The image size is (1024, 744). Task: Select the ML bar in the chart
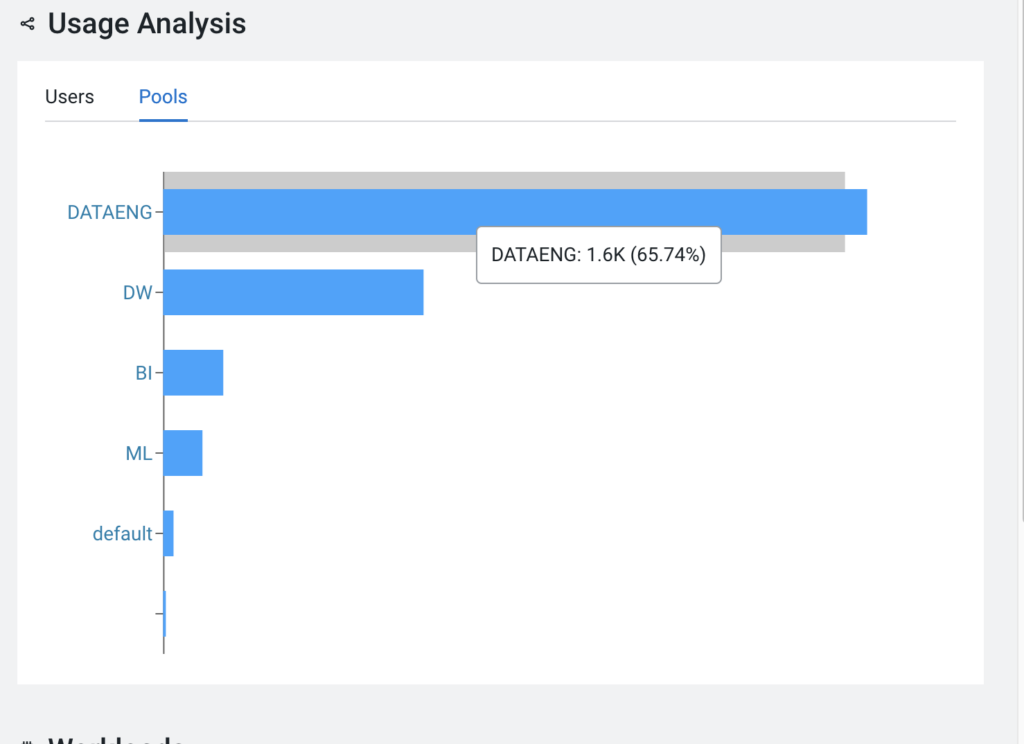(183, 453)
